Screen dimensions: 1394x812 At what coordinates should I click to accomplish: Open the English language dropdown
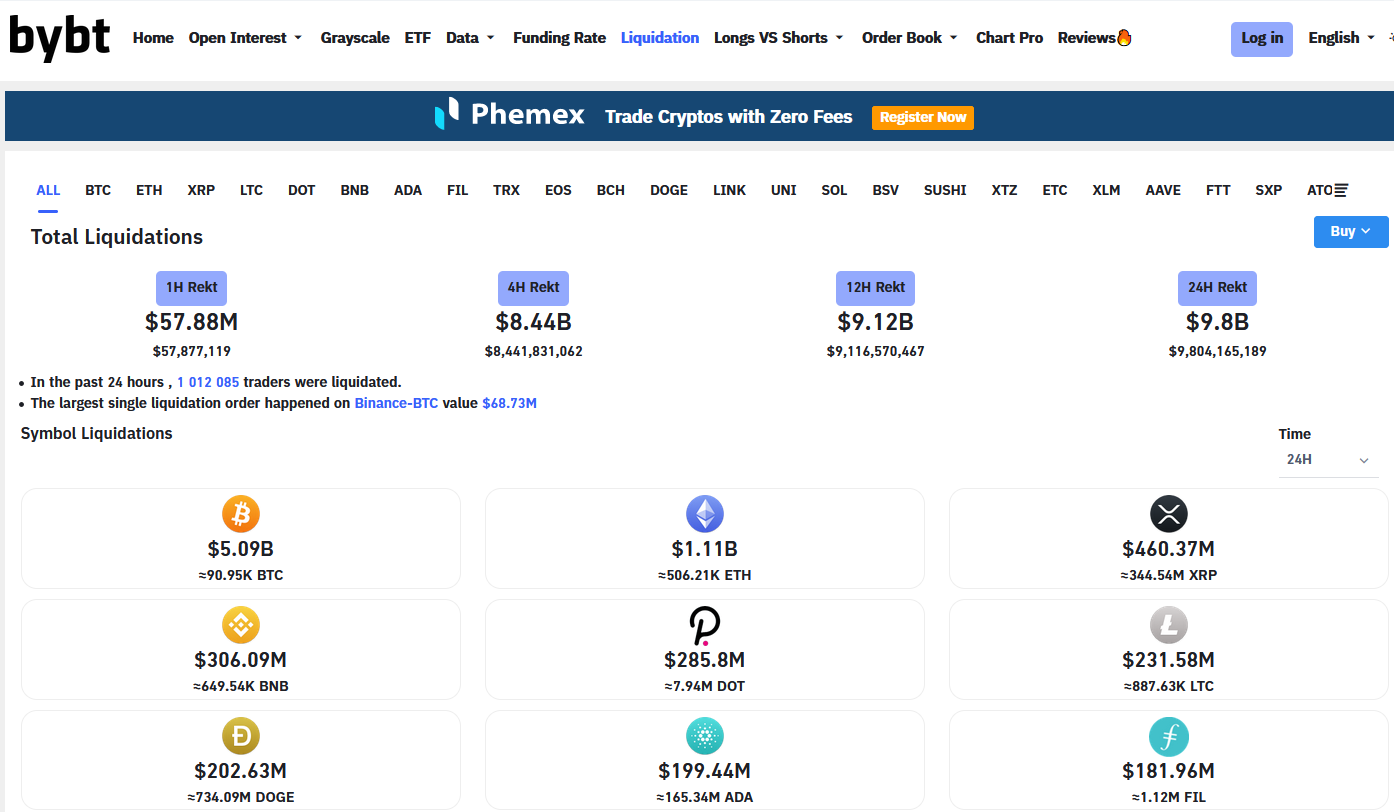[1341, 38]
